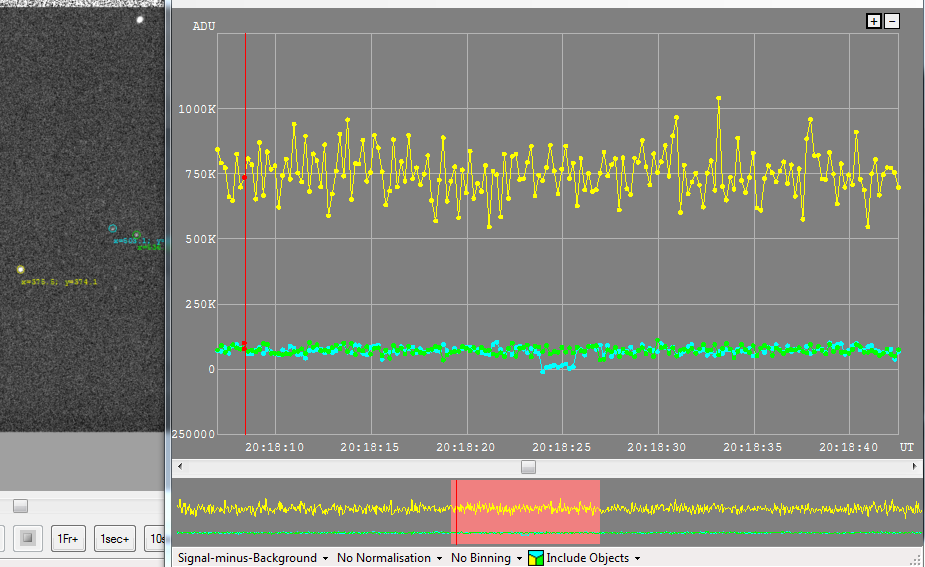This screenshot has height=567, width=925.
Task: Click the frame position slider handle
Action: coord(20,506)
